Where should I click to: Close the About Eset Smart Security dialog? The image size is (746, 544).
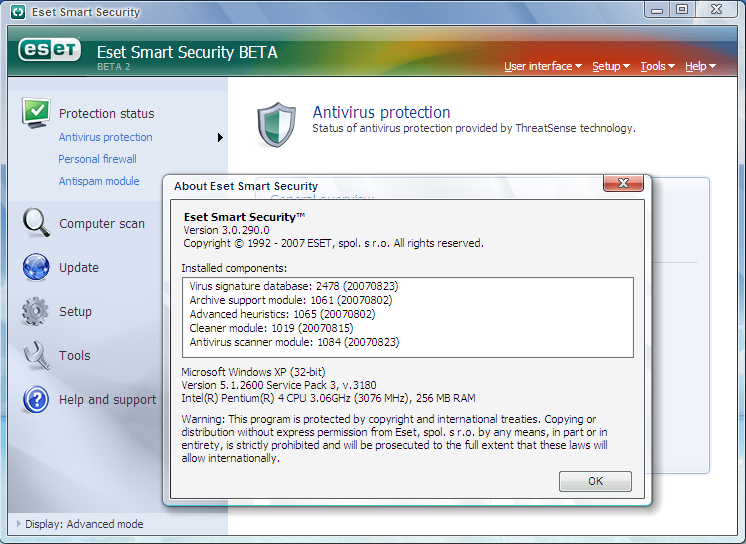tap(622, 184)
